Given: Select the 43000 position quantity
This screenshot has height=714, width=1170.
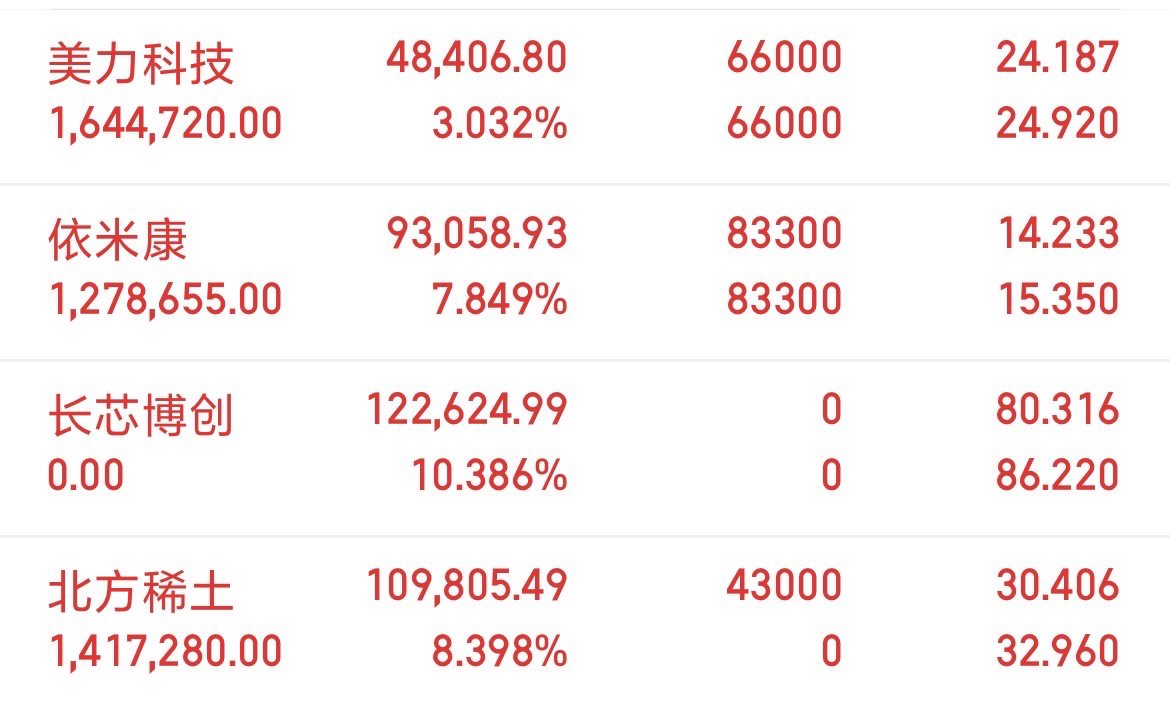Looking at the screenshot, I should pyautogui.click(x=784, y=585).
